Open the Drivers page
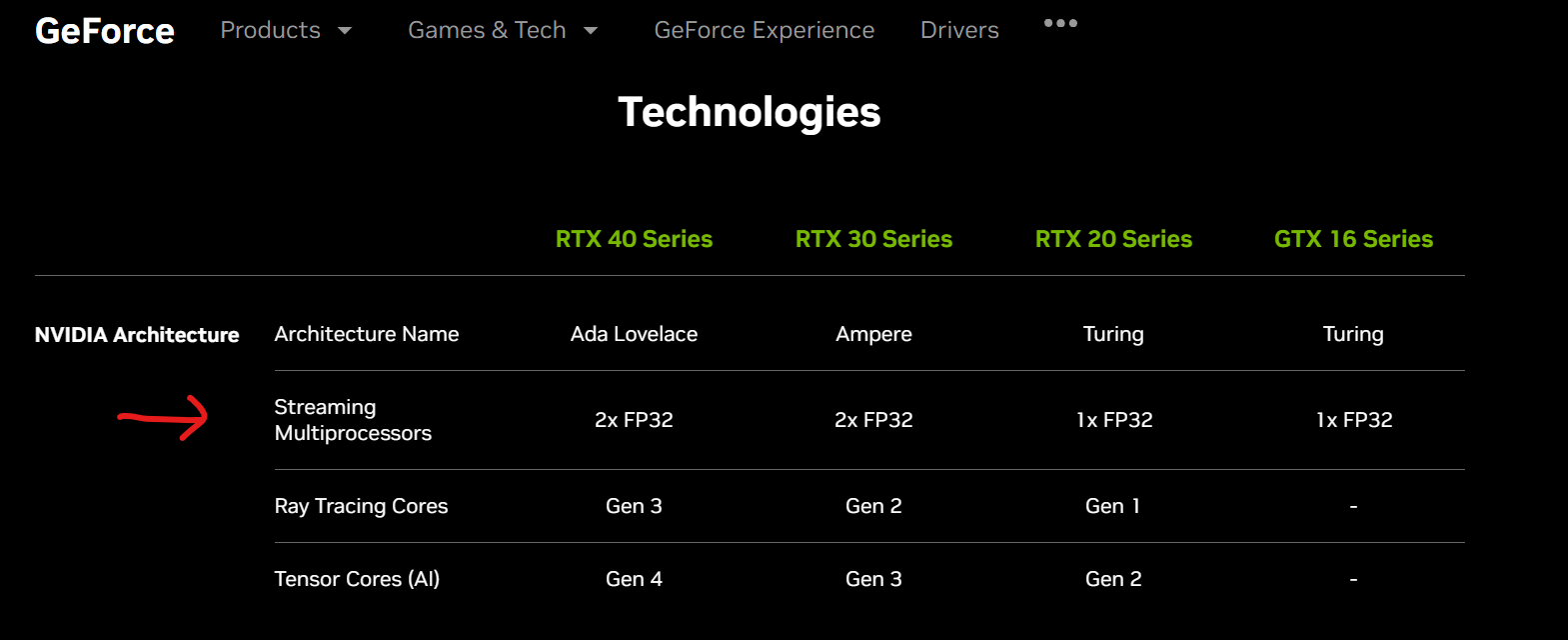 [959, 31]
